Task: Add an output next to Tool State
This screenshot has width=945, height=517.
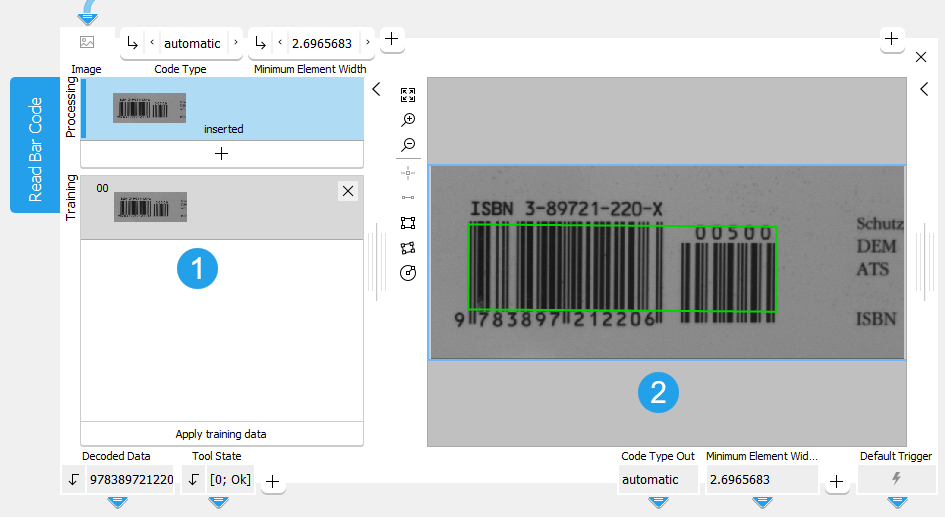Action: 272,482
